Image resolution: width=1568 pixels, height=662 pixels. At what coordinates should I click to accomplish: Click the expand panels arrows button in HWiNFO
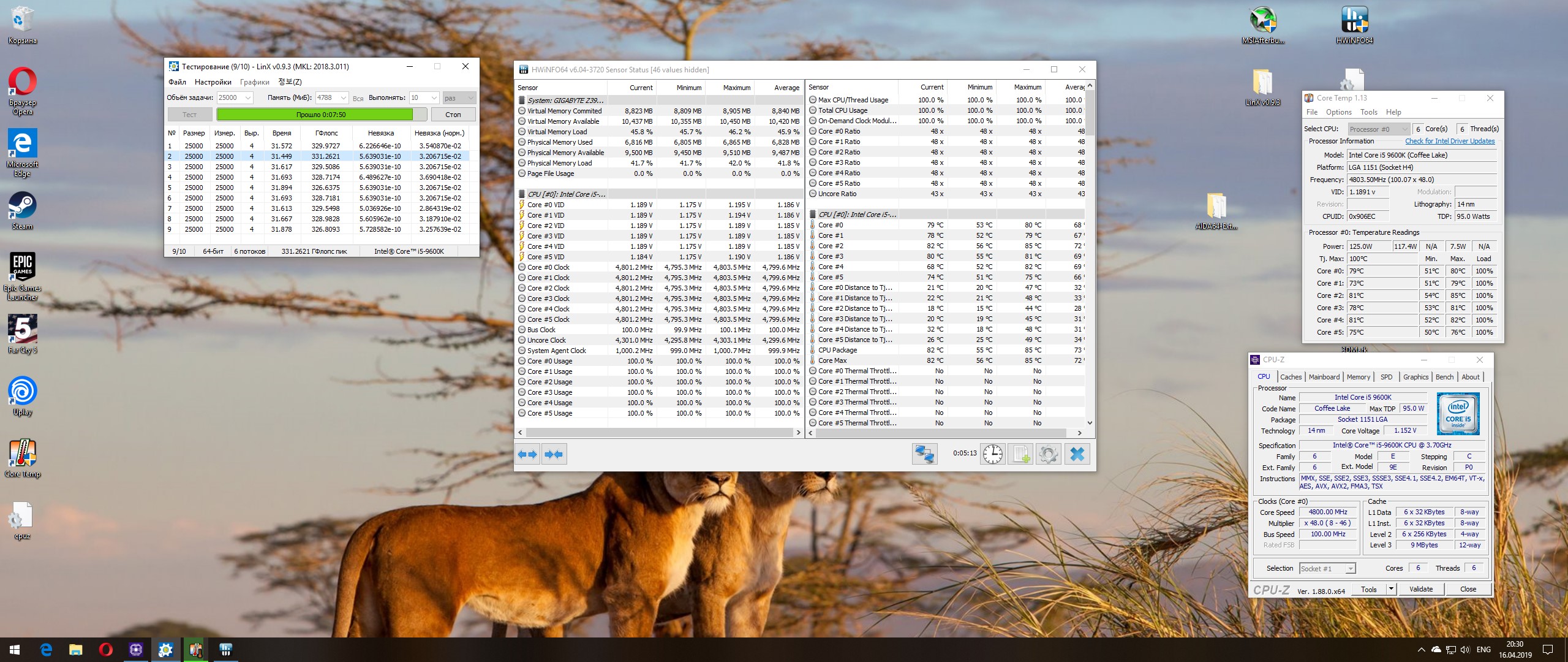(x=527, y=454)
